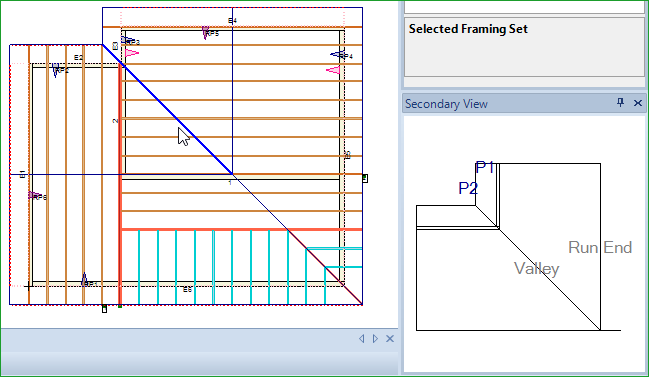Viewport: 649px width, 377px height.
Task: Click the E1 edge label
Action: pos(23,174)
